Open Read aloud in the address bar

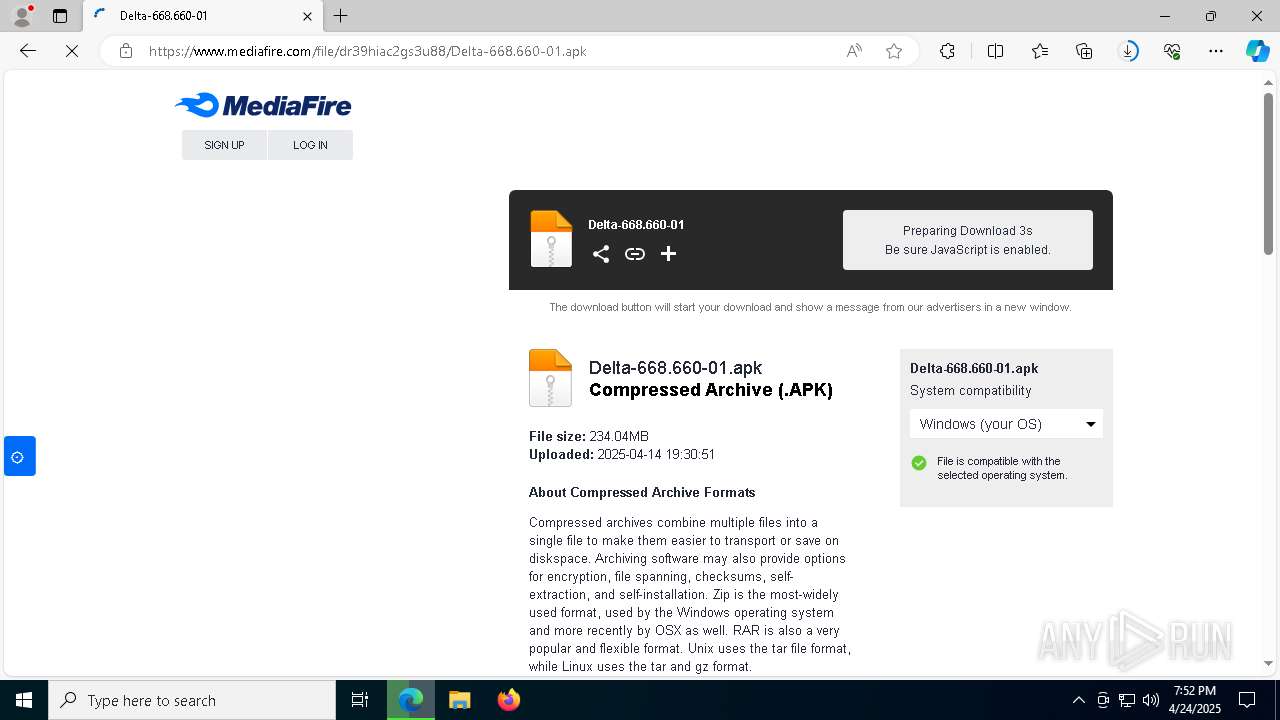854,51
